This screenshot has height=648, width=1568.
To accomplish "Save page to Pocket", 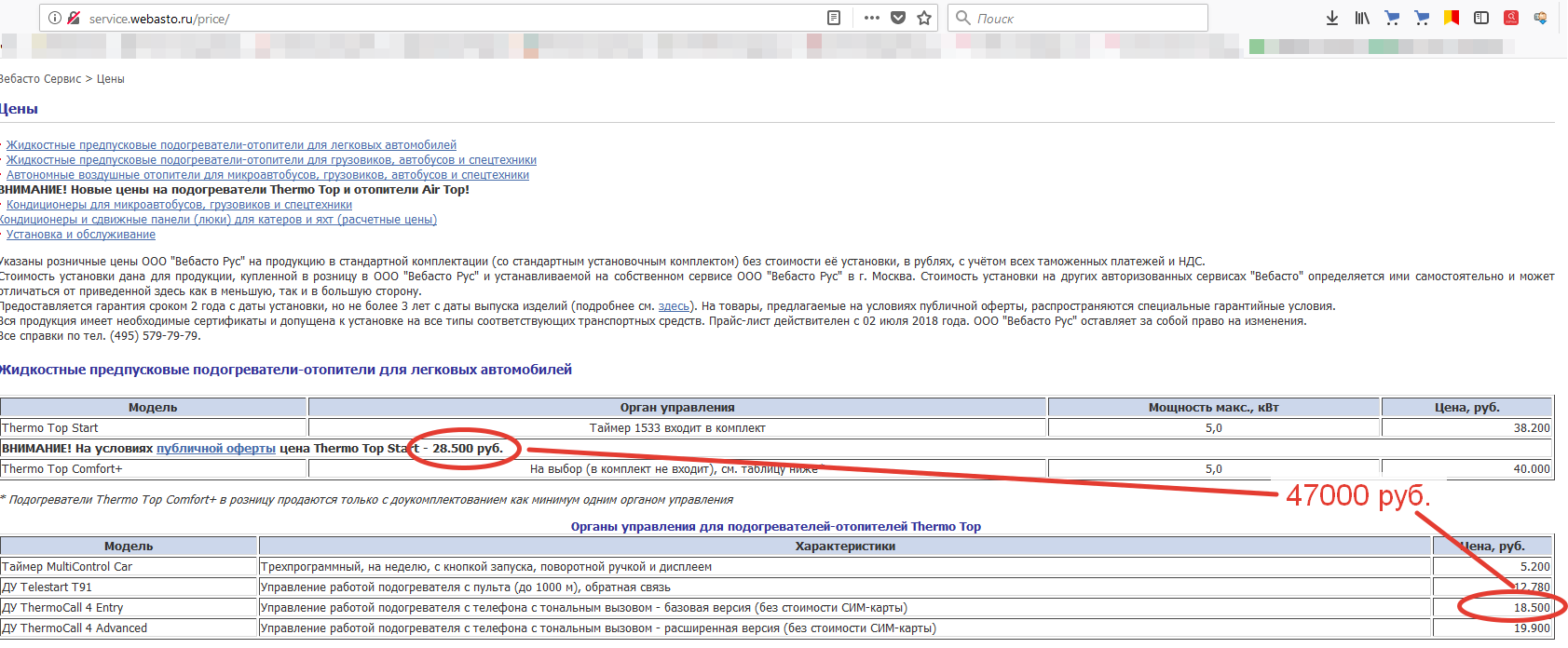I will (x=898, y=18).
